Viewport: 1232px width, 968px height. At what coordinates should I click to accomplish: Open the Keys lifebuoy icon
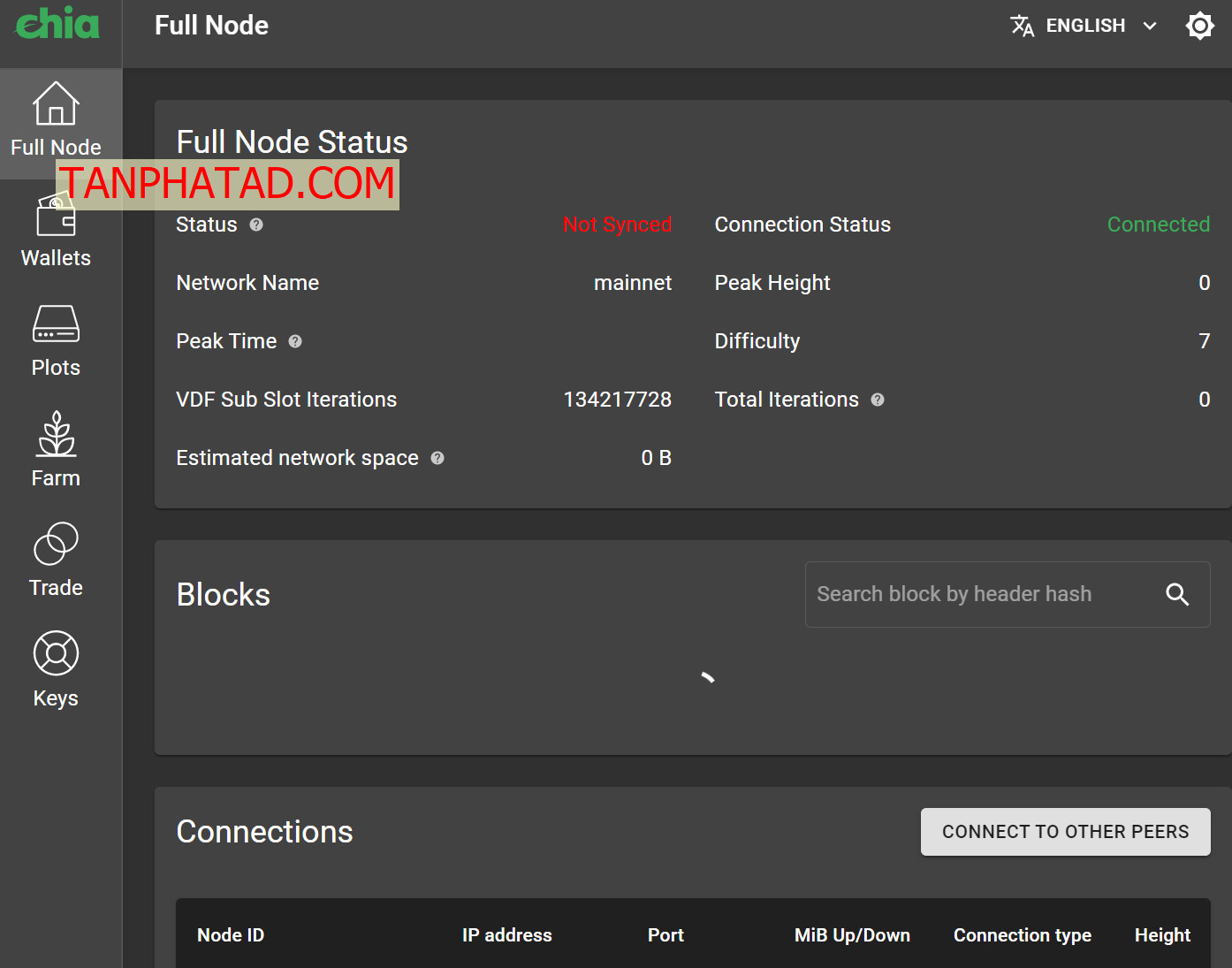(56, 654)
